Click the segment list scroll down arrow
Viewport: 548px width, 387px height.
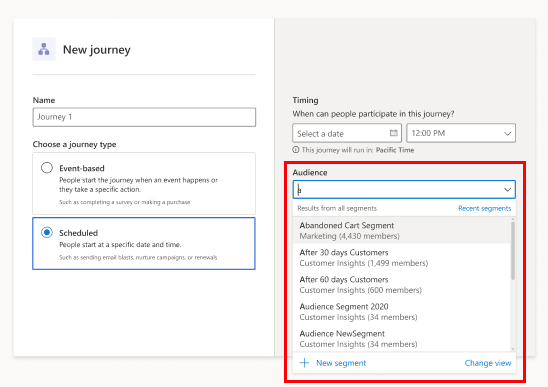click(x=513, y=349)
